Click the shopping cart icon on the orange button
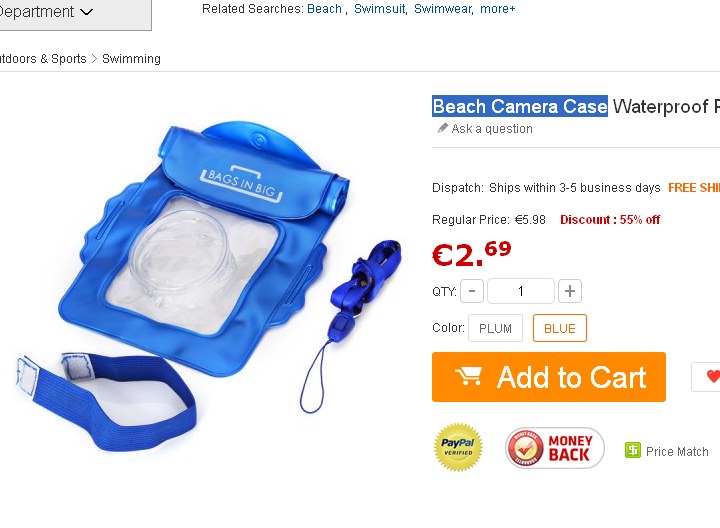The image size is (720, 528). [x=469, y=376]
